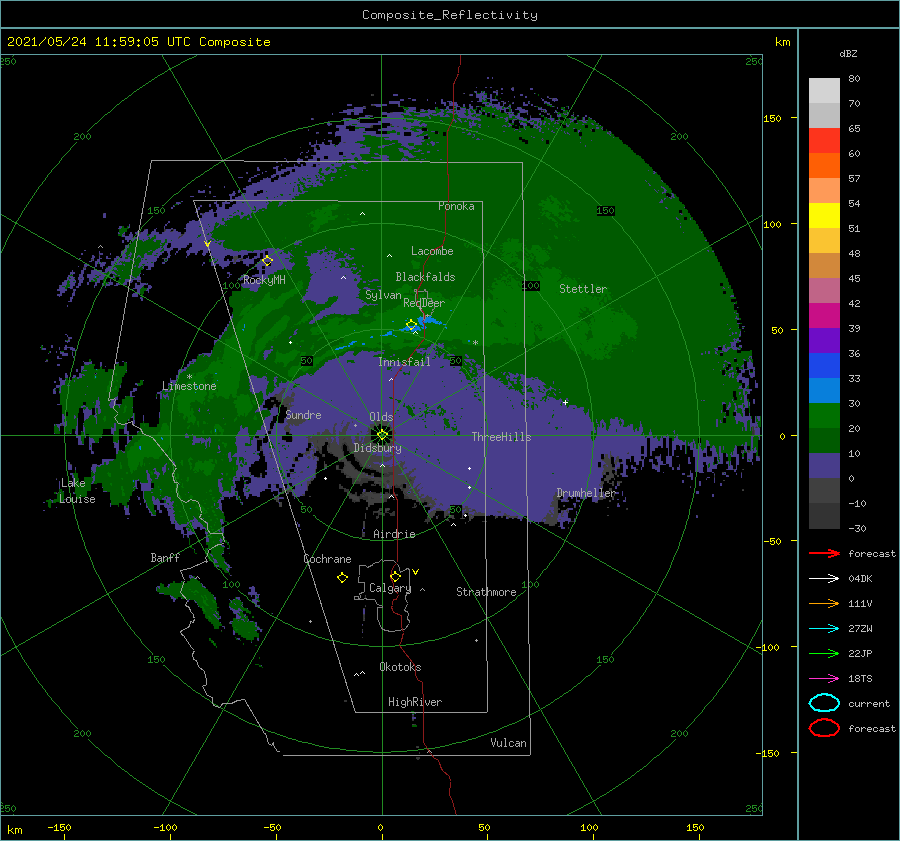
Task: Click the Ponoka city label
Action: pos(456,206)
